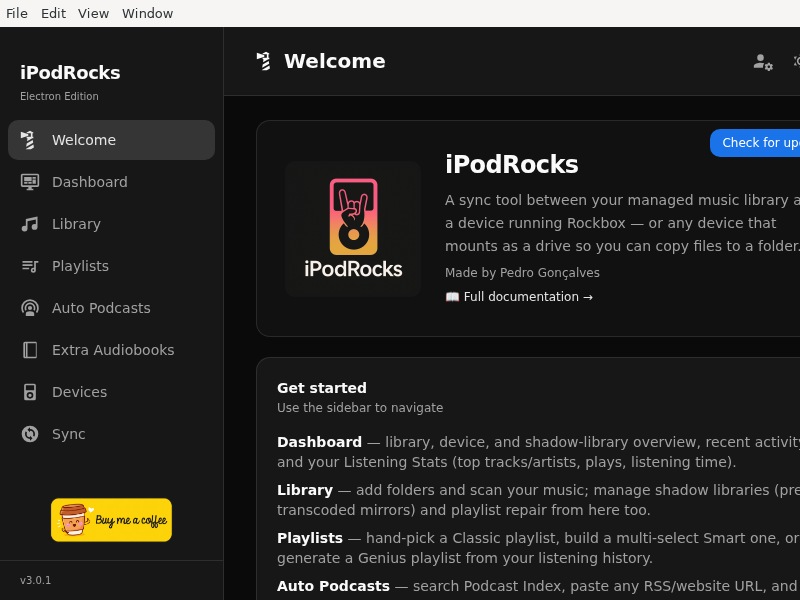Click the bold Auto Podcasts term in Get started

point(333,586)
